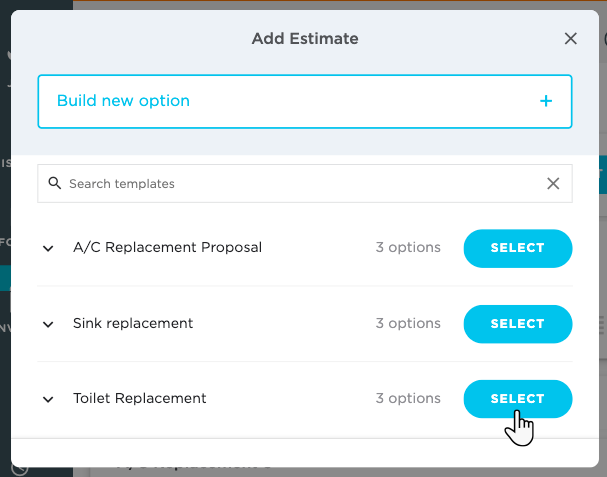Select the Toilet Replacement template
This screenshot has width=607, height=477.
tap(517, 399)
